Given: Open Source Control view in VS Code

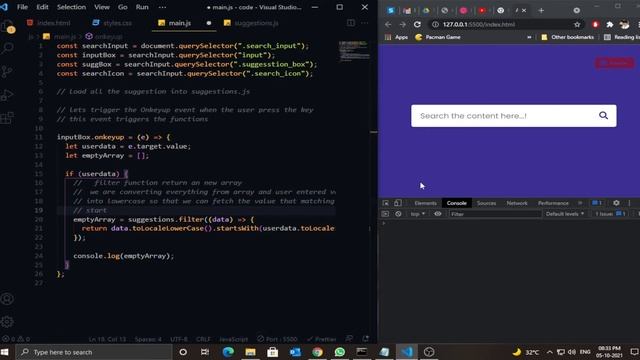Looking at the screenshot, I should (7, 71).
